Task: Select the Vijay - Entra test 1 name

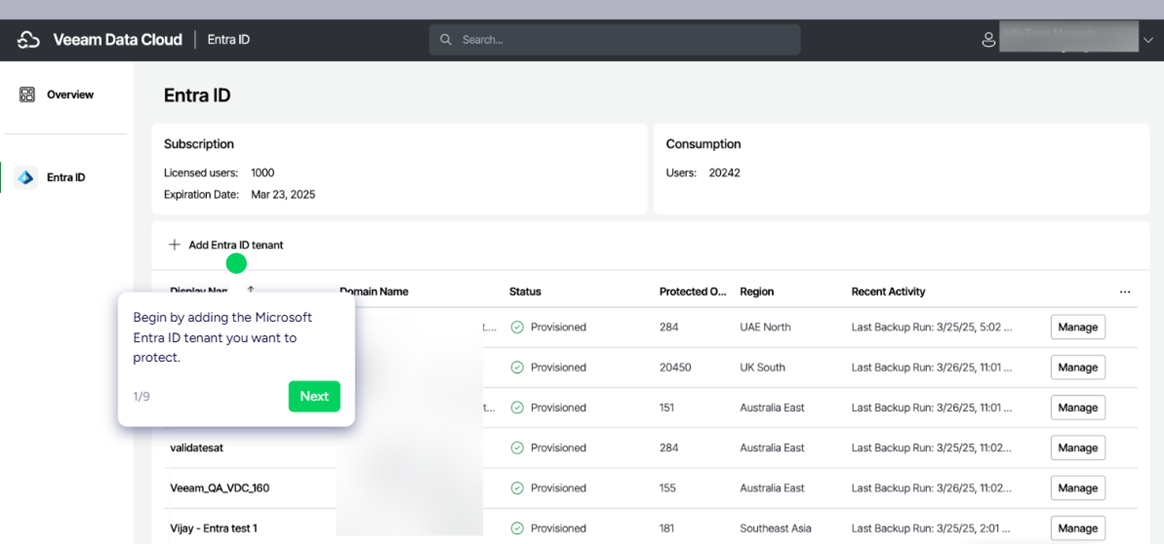Action: click(214, 528)
